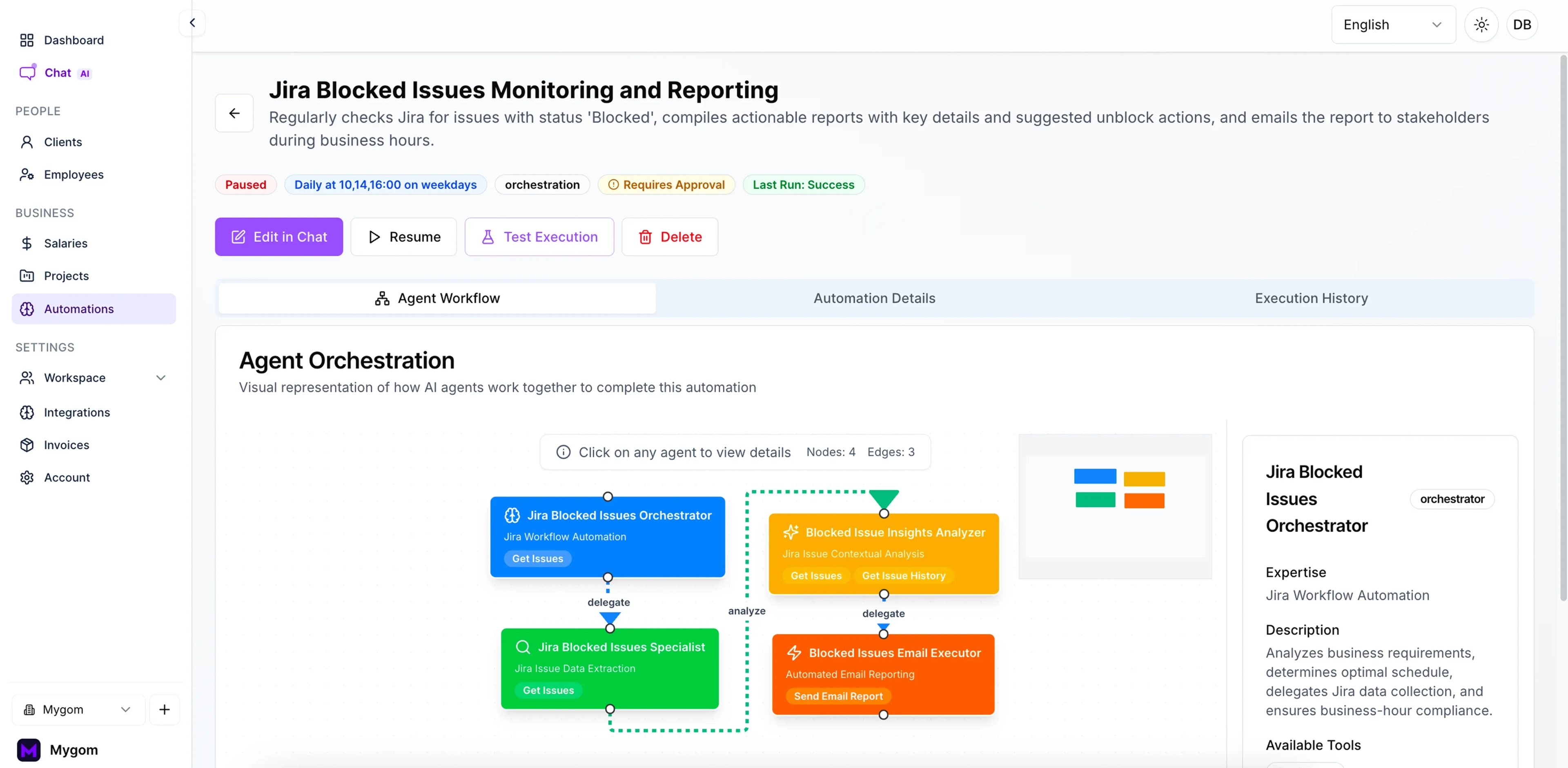1568x768 pixels.
Task: Expand the Workspace settings section
Action: [x=75, y=377]
